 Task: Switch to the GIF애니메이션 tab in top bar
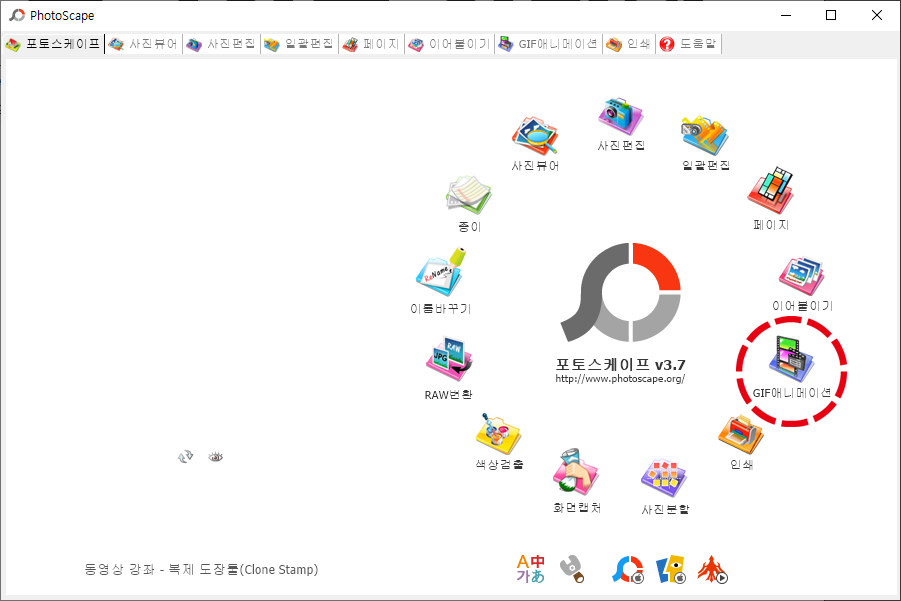click(548, 44)
